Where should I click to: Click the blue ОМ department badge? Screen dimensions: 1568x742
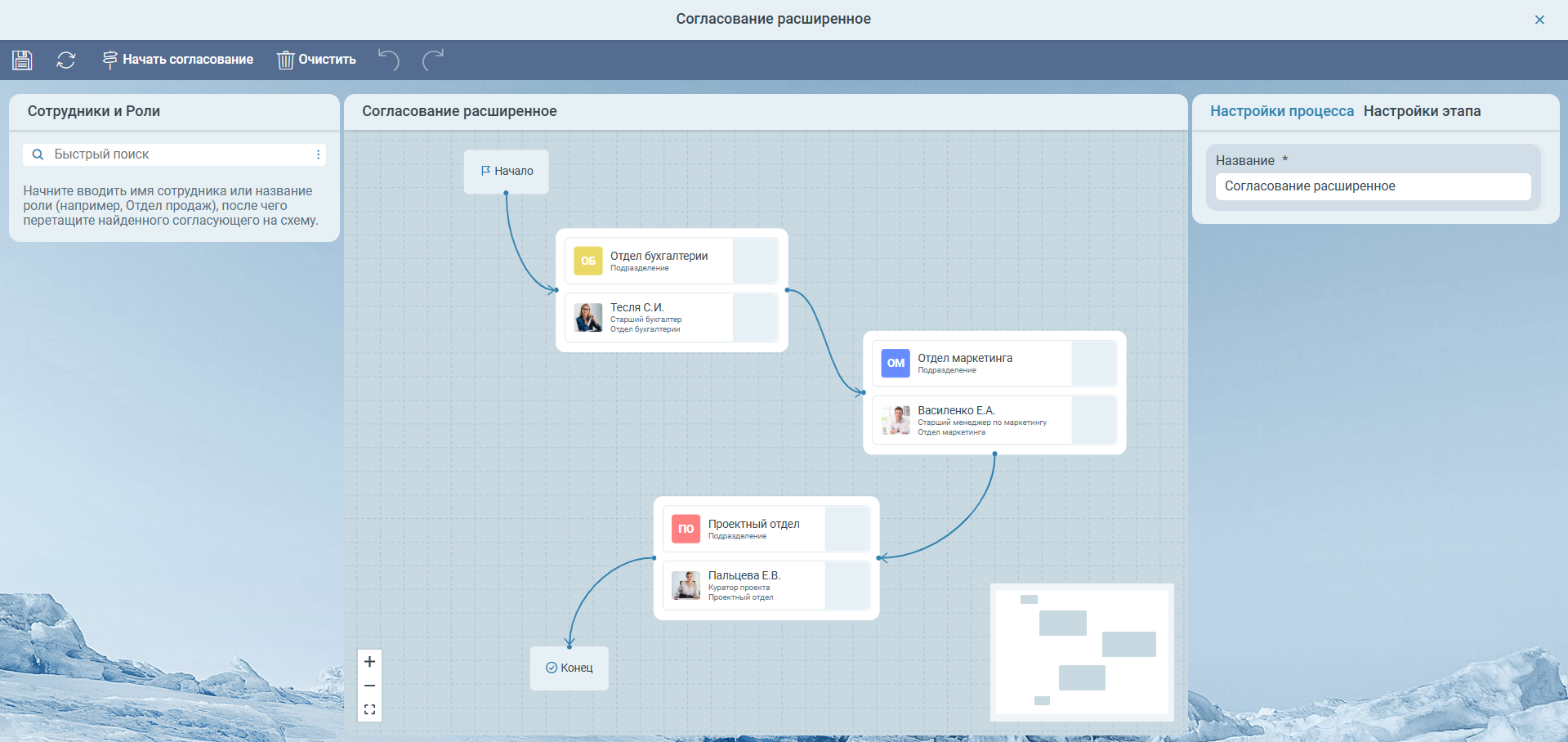coord(896,363)
